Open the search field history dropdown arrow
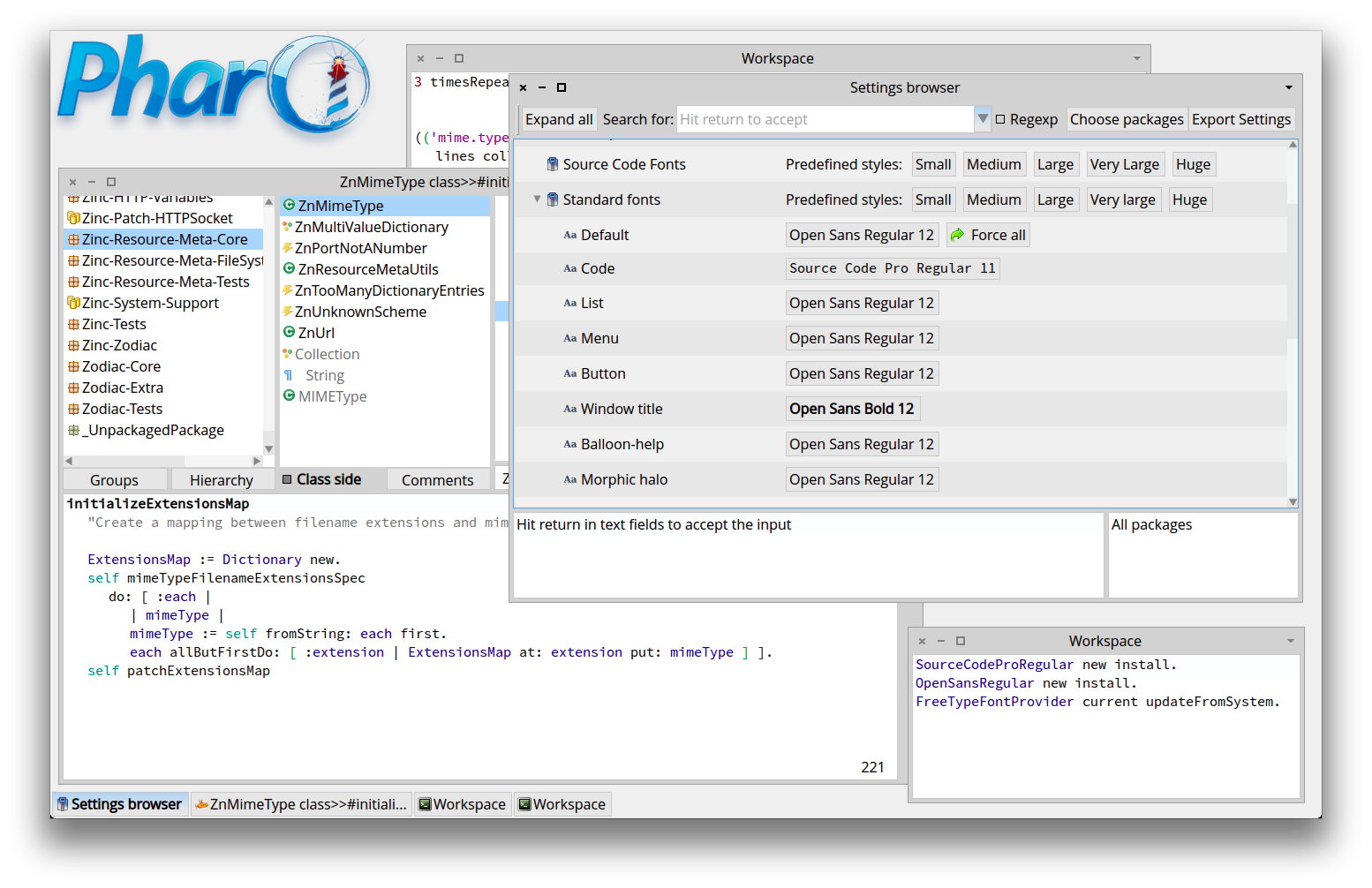1372x888 pixels. pyautogui.click(x=983, y=119)
